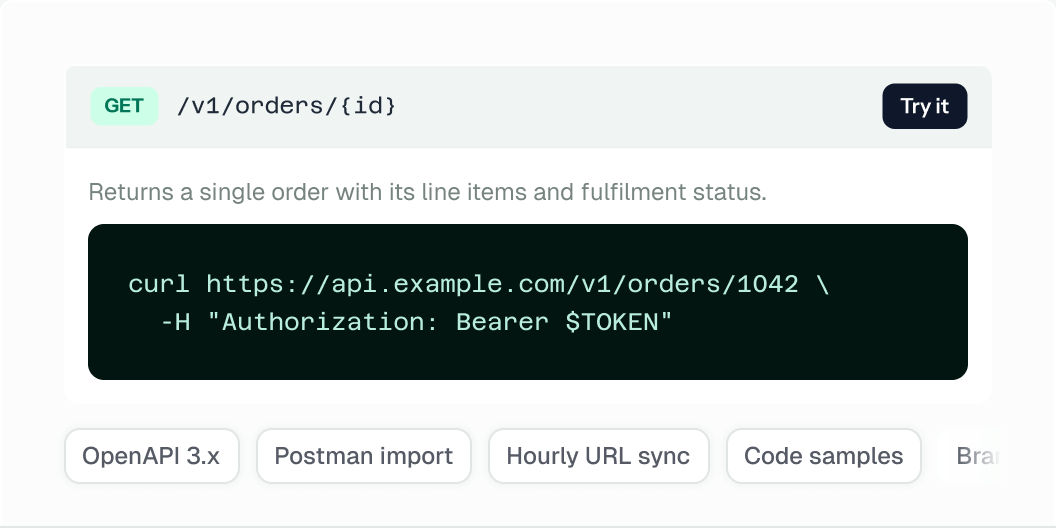Image resolution: width=1056 pixels, height=528 pixels.
Task: Click the /v1/orders/{id} endpoint path
Action: click(x=286, y=106)
